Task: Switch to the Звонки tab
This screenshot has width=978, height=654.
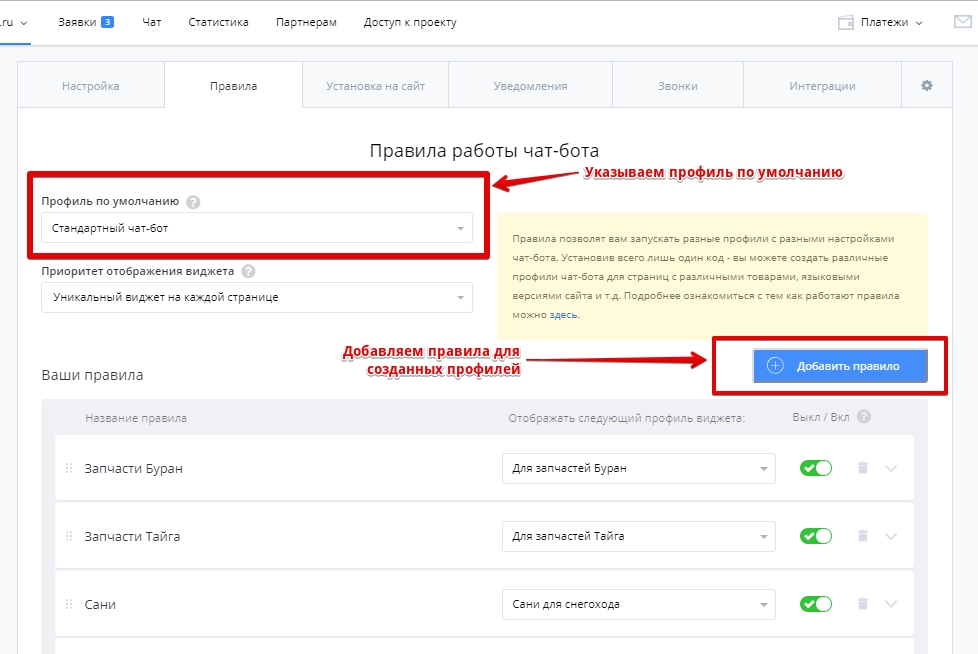Action: tap(677, 85)
